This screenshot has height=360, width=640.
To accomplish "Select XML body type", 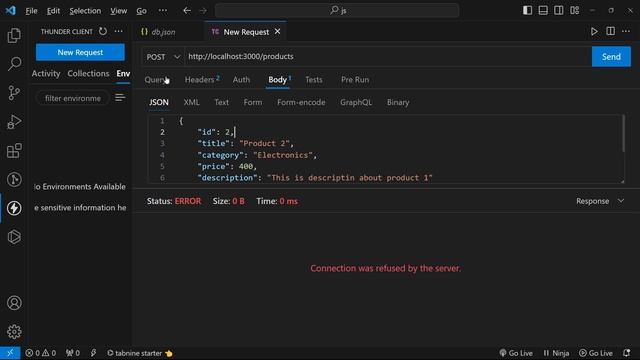I will pos(191,102).
